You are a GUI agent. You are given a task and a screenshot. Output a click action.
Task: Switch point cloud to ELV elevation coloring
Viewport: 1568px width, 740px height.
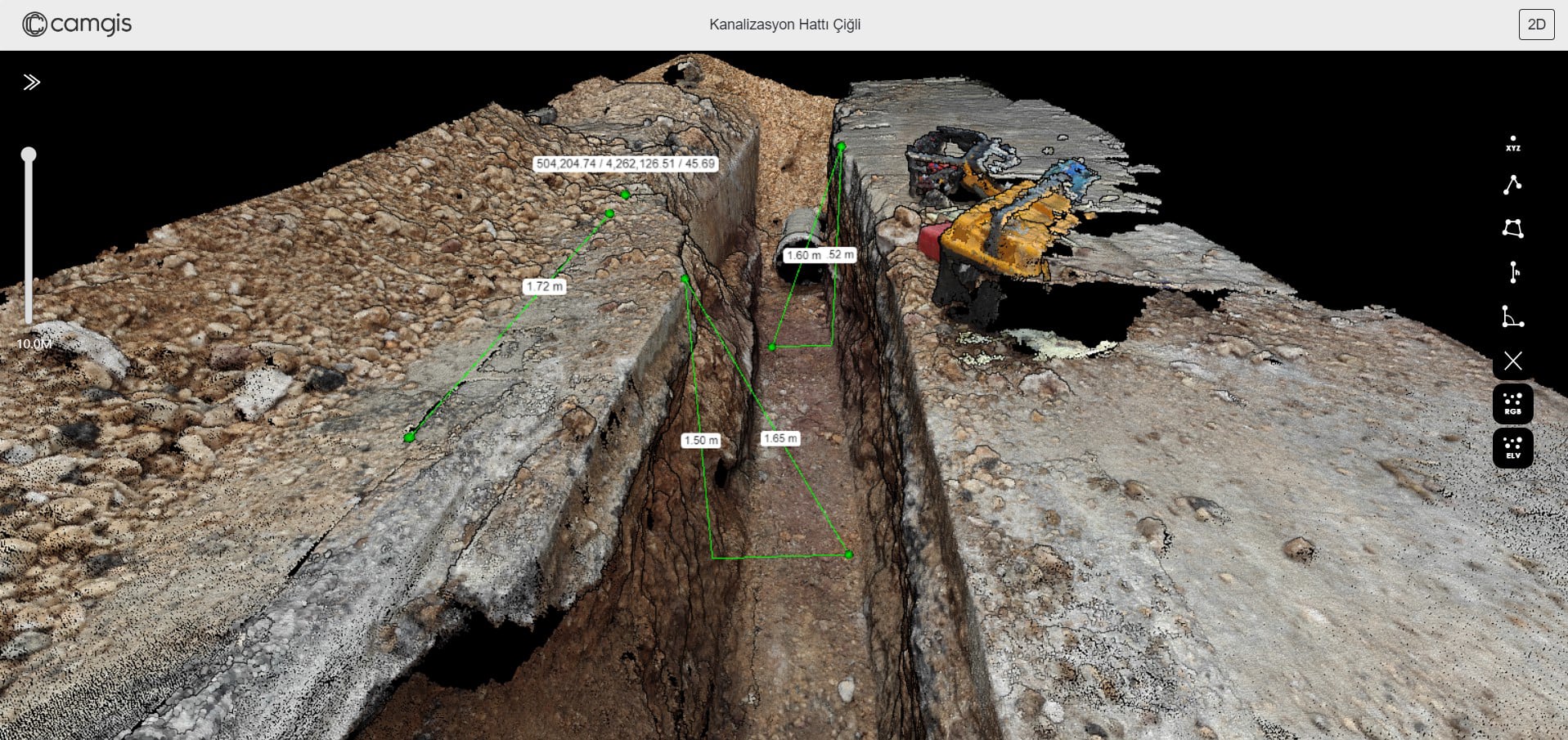(1512, 448)
